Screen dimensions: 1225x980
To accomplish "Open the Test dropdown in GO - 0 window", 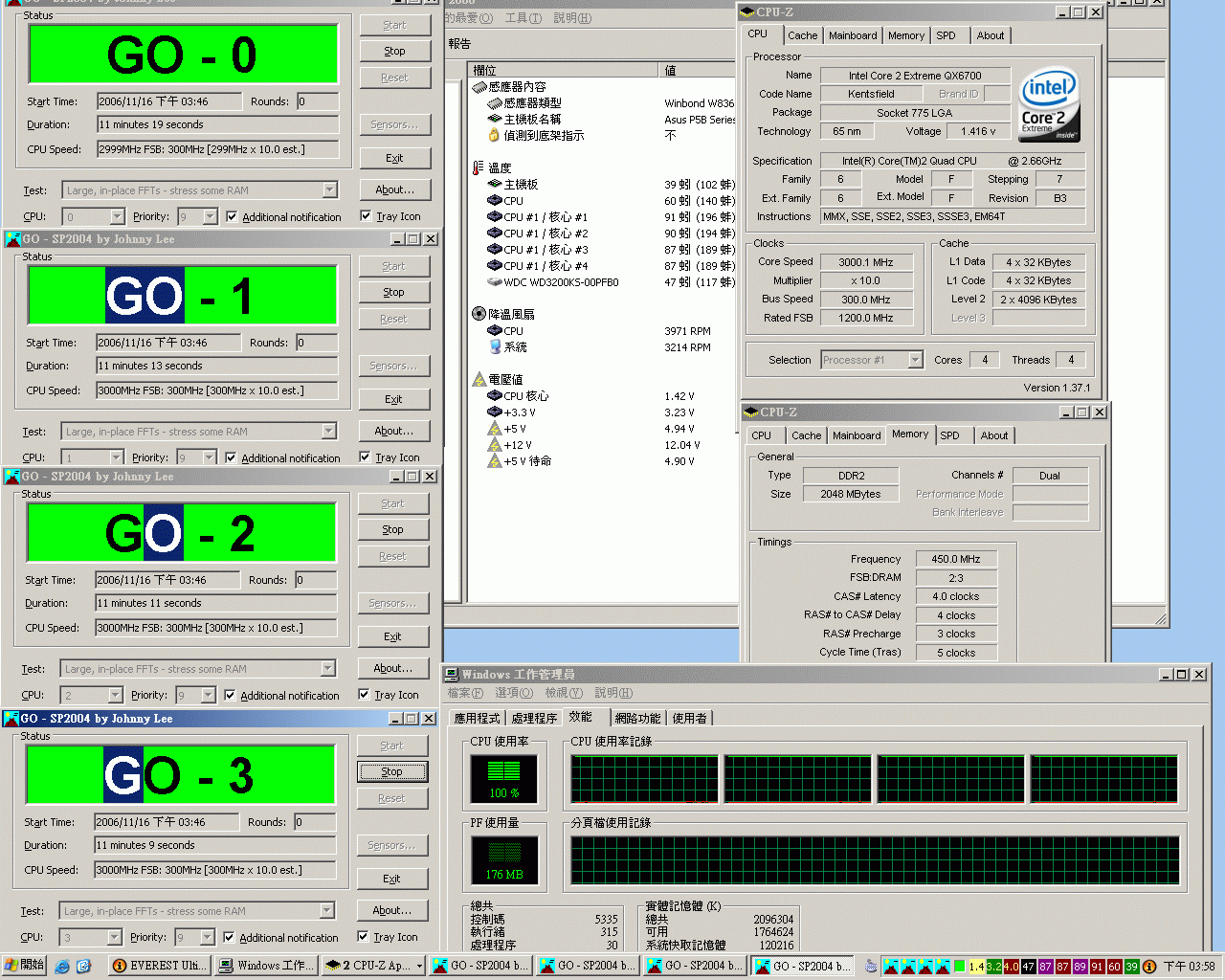I will (329, 190).
